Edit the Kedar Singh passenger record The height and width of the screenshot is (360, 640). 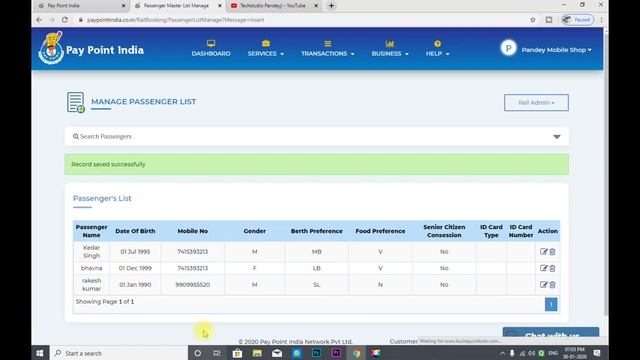[x=543, y=252]
